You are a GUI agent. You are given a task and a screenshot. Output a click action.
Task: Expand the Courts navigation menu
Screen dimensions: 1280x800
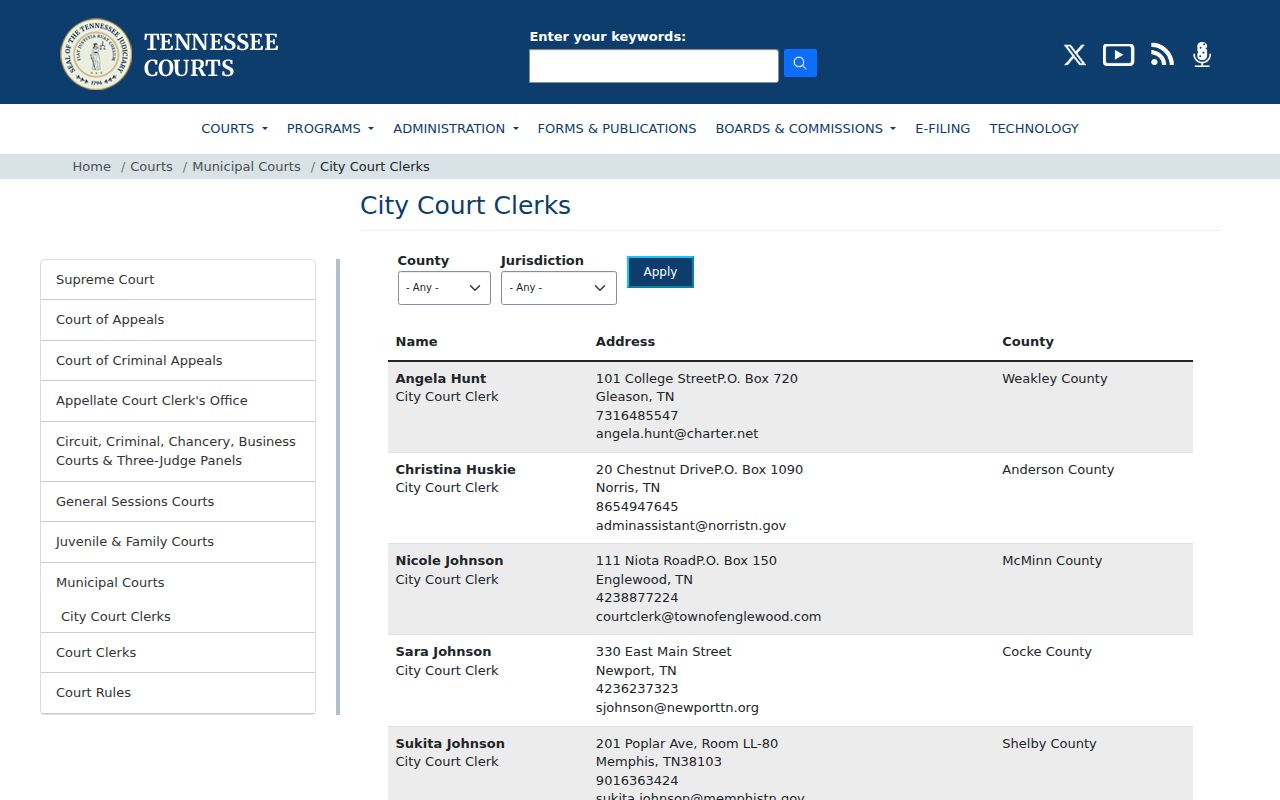tap(235, 128)
